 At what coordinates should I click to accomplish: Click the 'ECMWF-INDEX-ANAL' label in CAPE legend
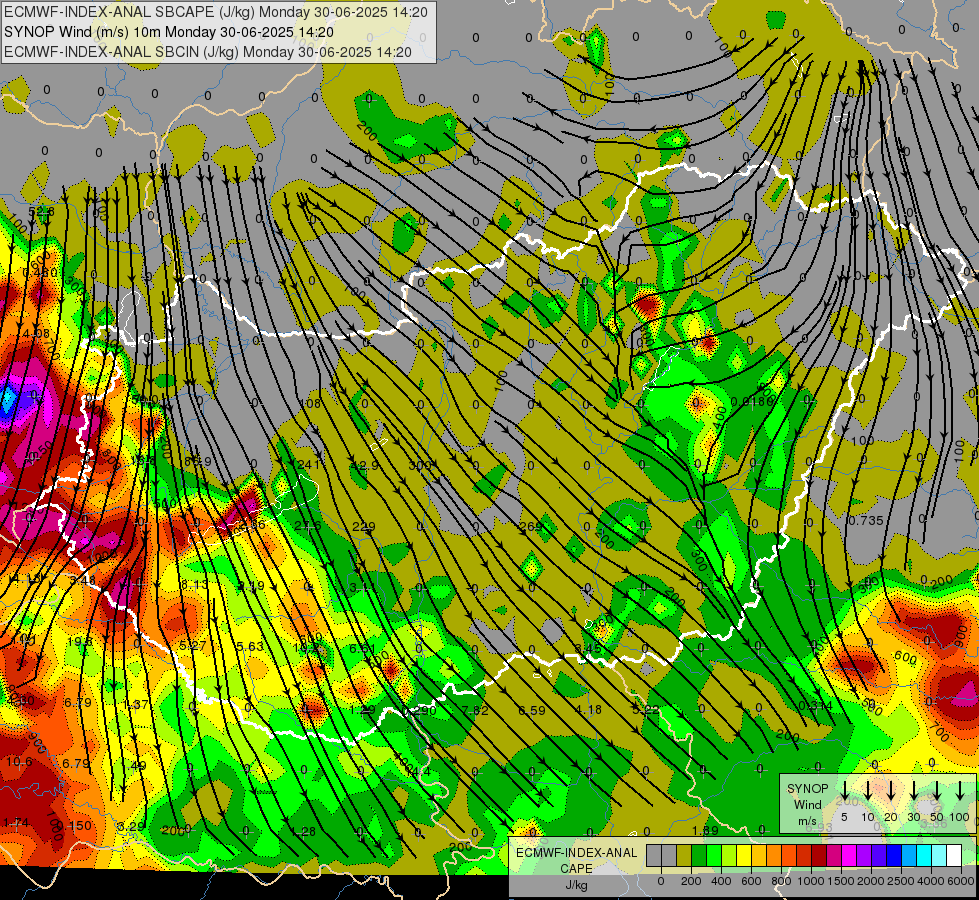tap(576, 853)
